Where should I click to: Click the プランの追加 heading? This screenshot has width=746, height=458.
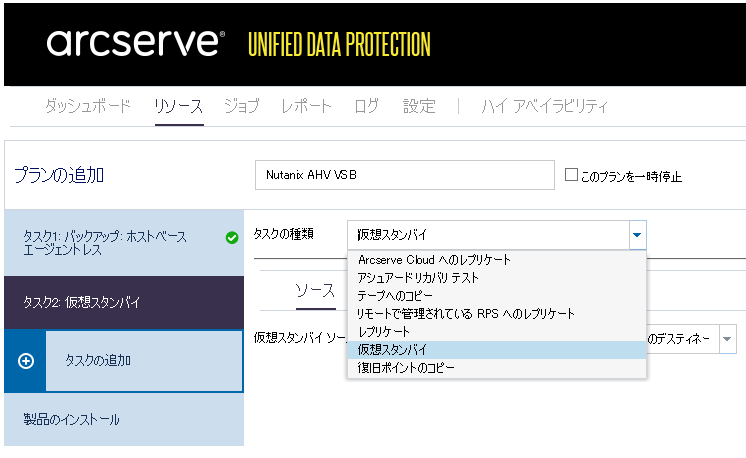click(x=59, y=175)
